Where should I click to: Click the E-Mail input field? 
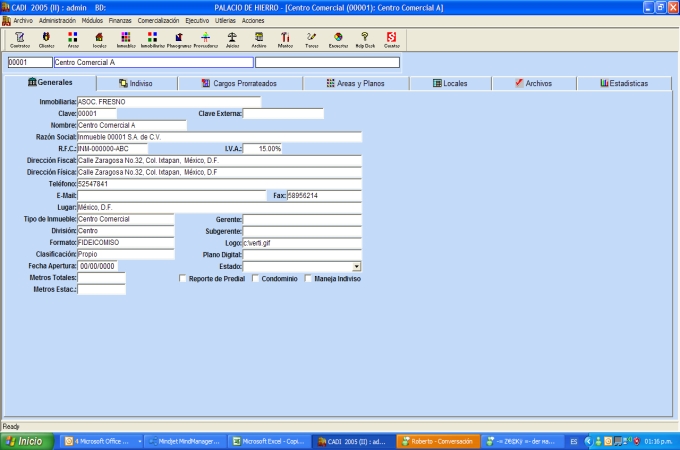pos(172,195)
